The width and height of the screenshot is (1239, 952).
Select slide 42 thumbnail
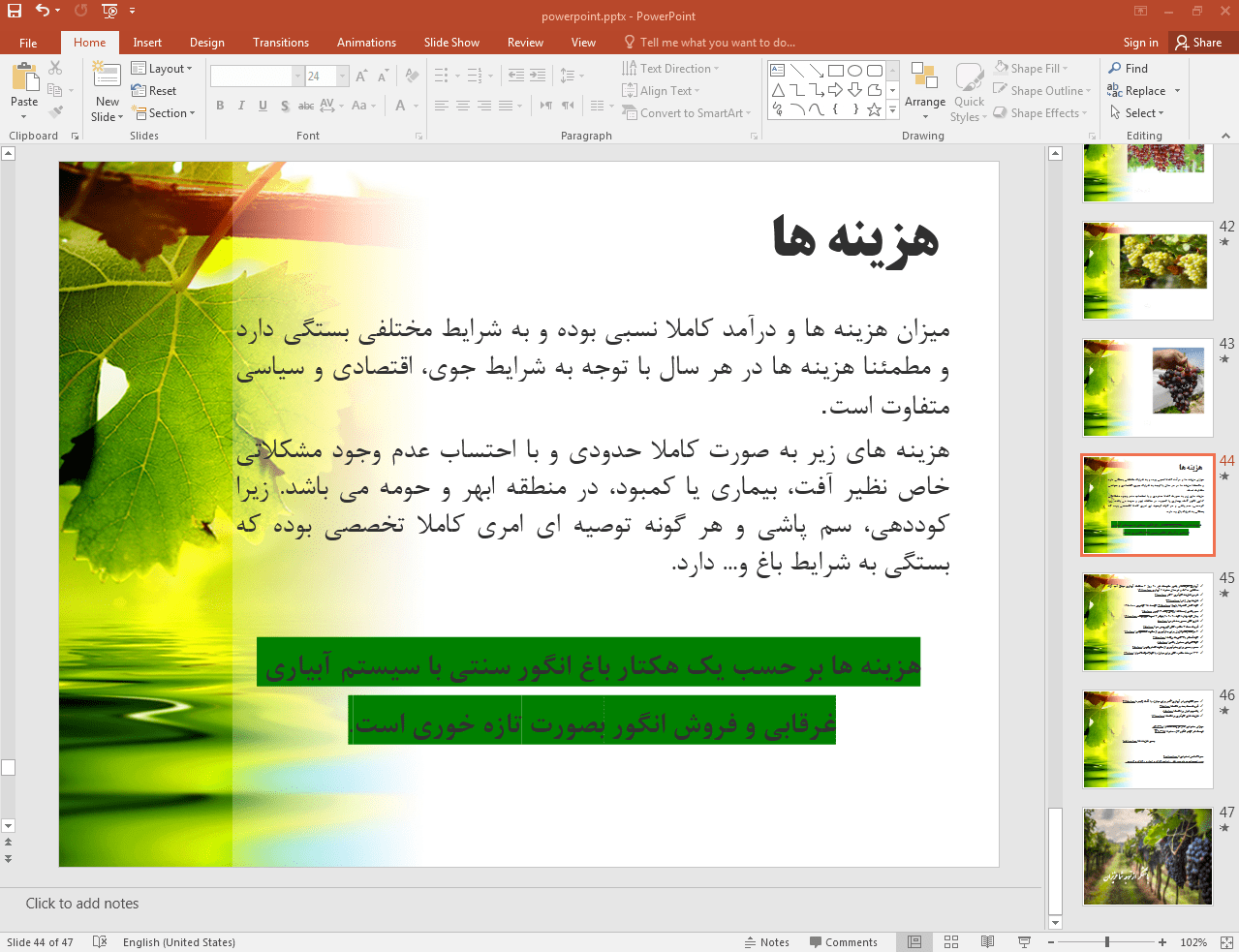(1147, 270)
